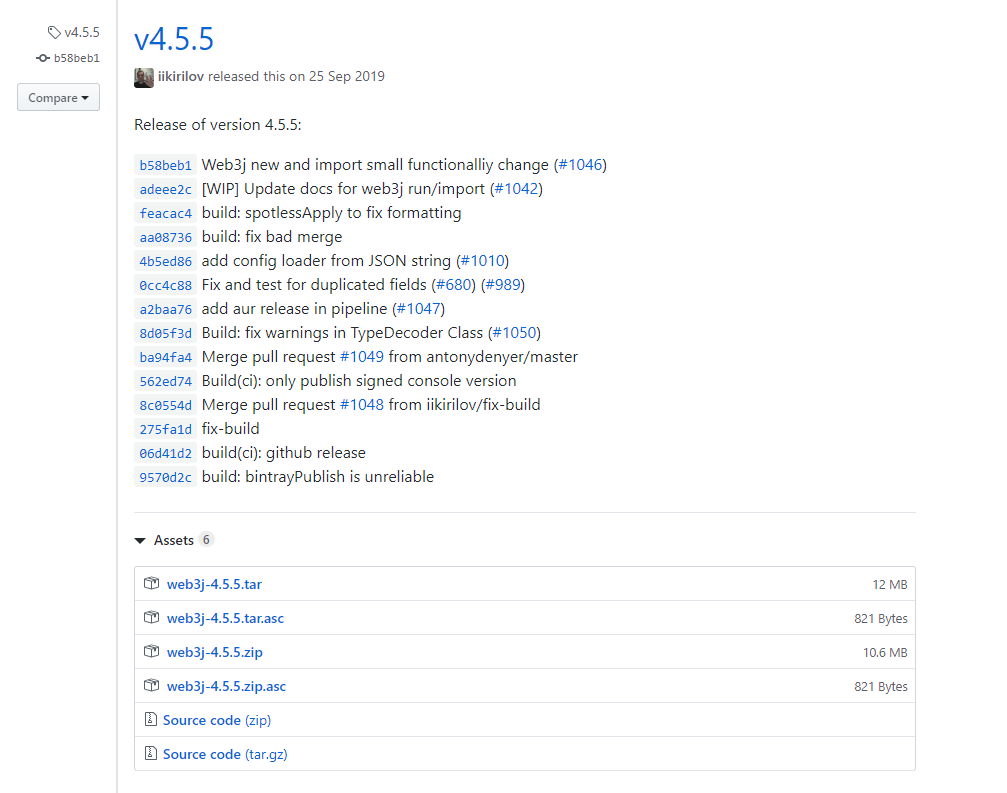Click the '12 MB' file size
Viewport: 1007px width, 793px height.
click(889, 584)
